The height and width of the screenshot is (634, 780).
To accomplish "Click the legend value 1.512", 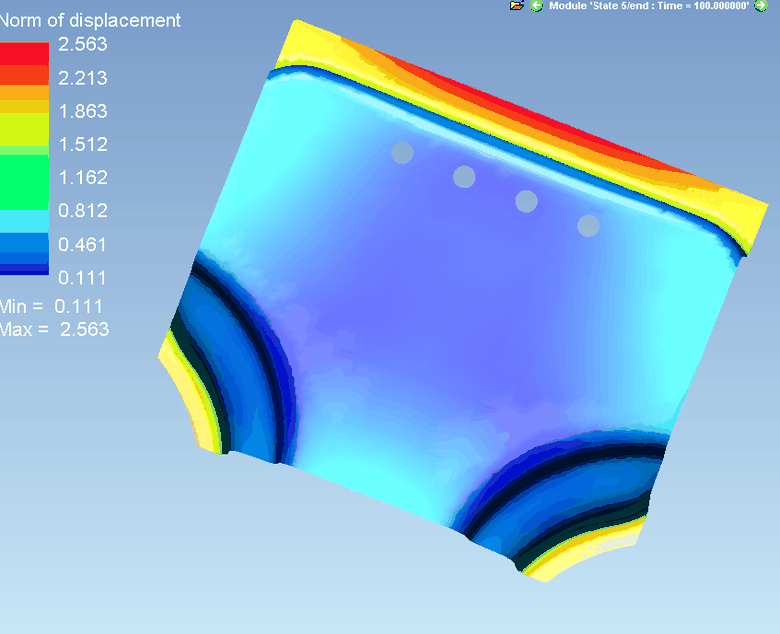I will pos(83,144).
